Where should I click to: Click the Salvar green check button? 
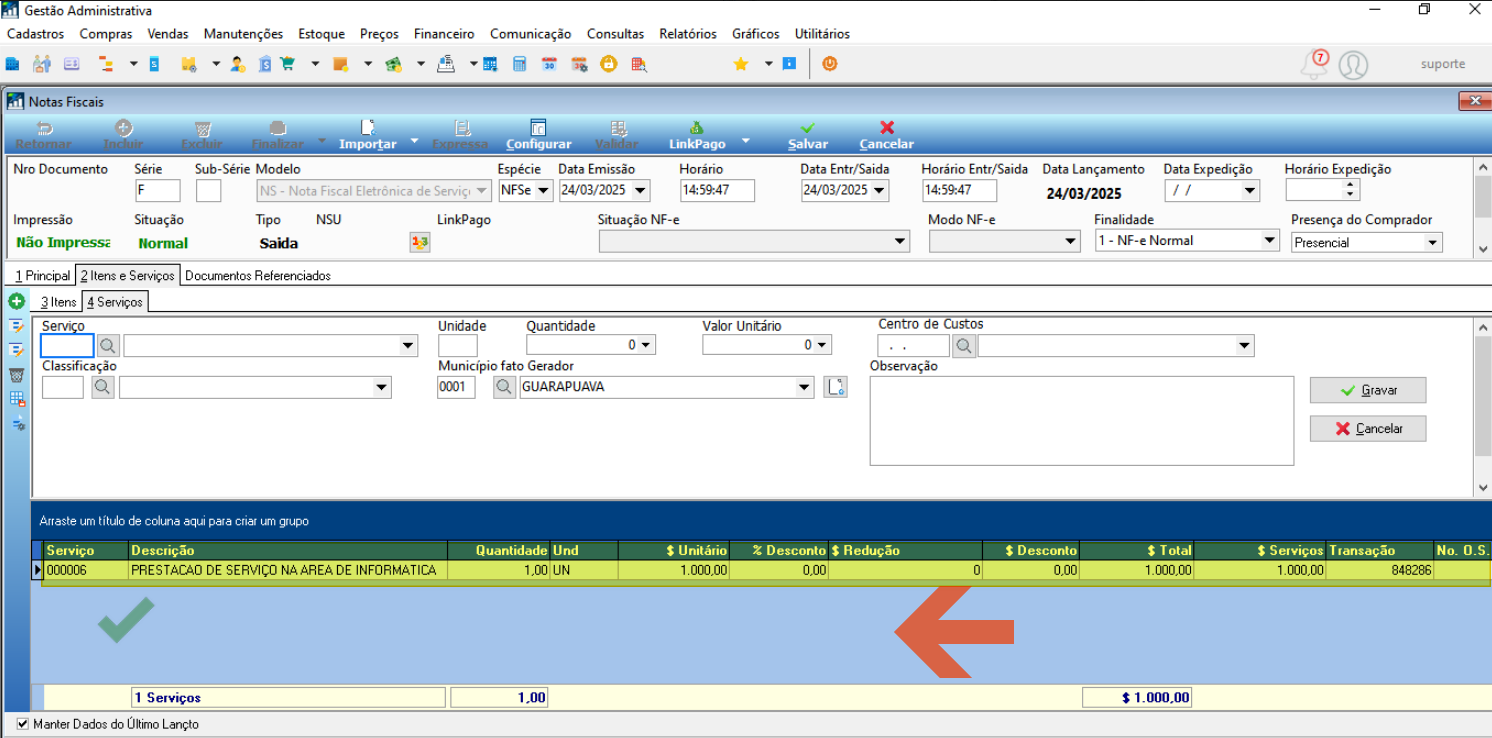click(808, 135)
